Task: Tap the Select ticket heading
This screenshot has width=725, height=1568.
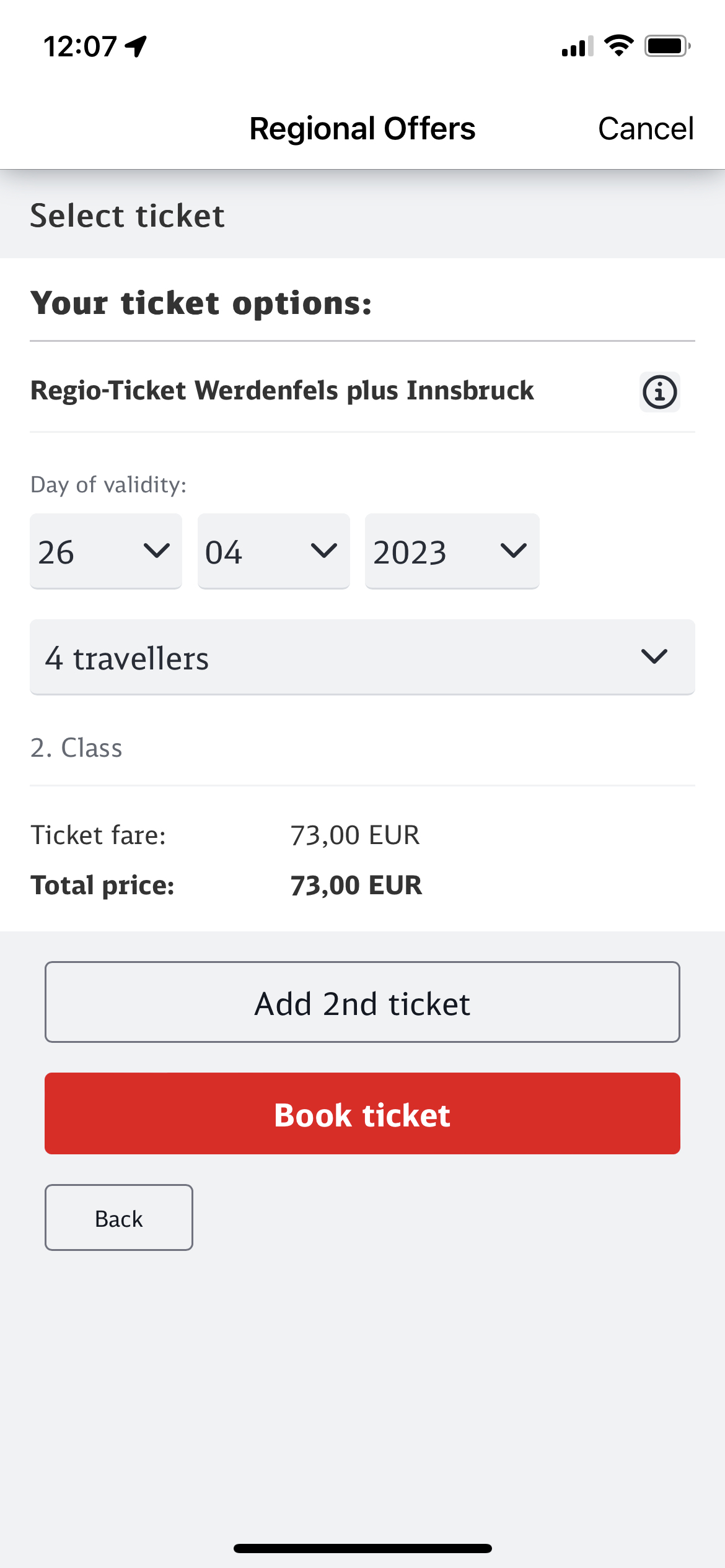Action: 127,216
